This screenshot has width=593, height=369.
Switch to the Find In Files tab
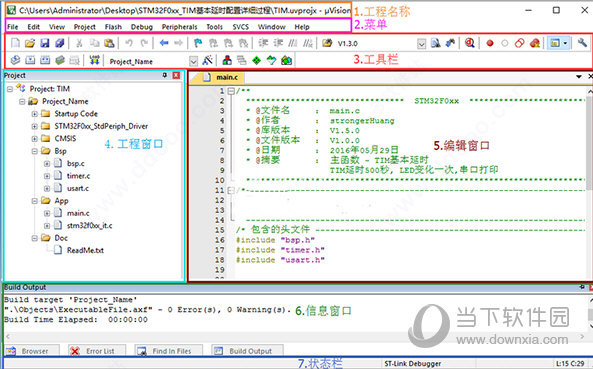point(169,351)
